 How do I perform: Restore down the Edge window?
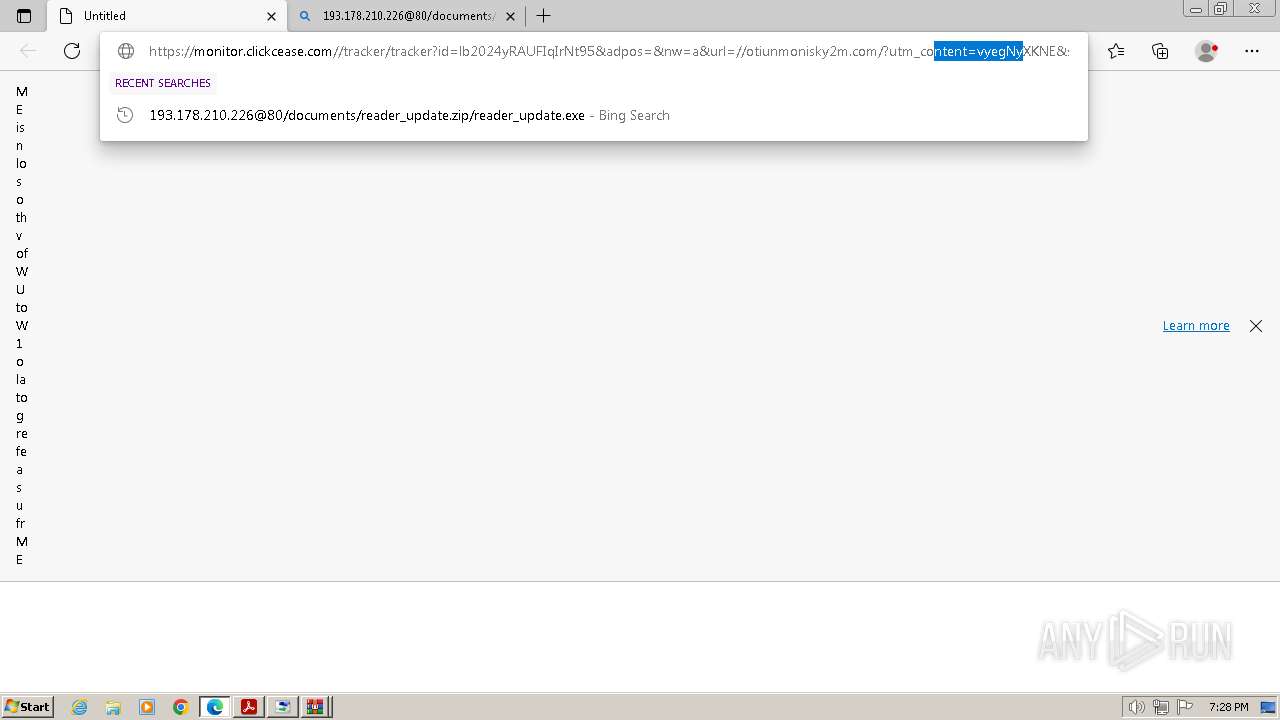pos(1221,9)
